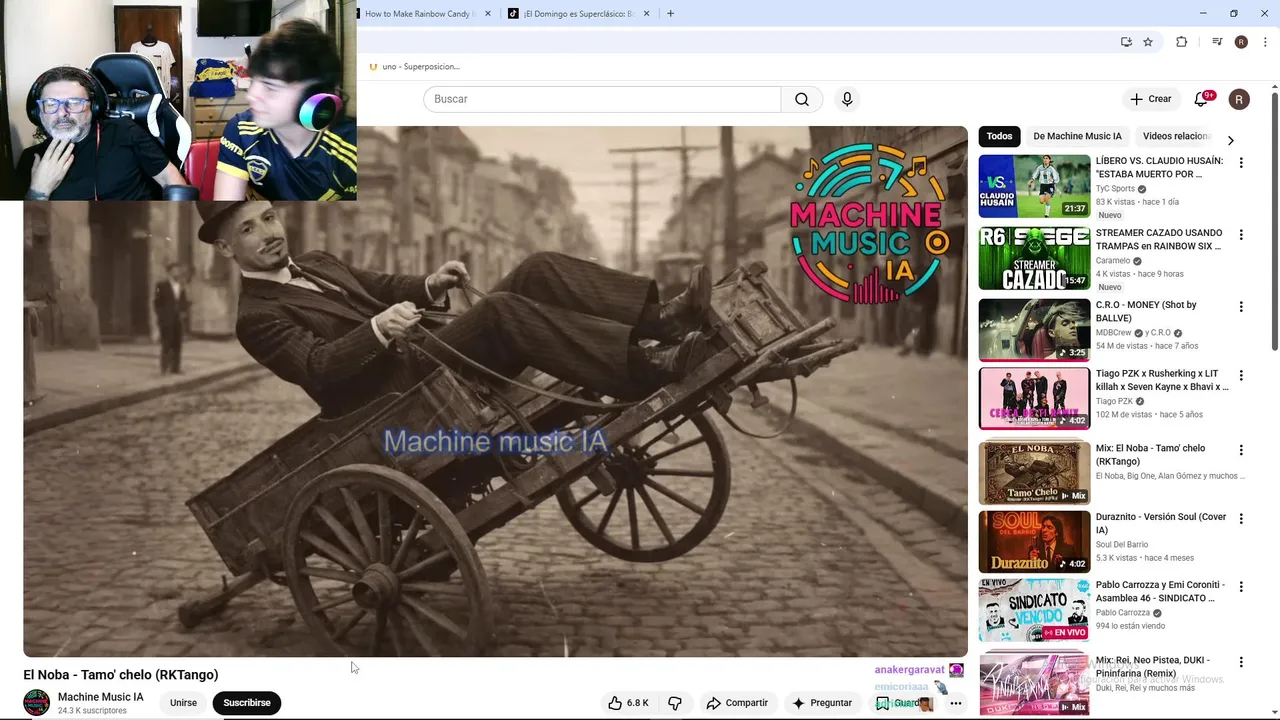Select the De Machine Music IA chip
Image resolution: width=1280 pixels, height=720 pixels.
tap(1077, 136)
